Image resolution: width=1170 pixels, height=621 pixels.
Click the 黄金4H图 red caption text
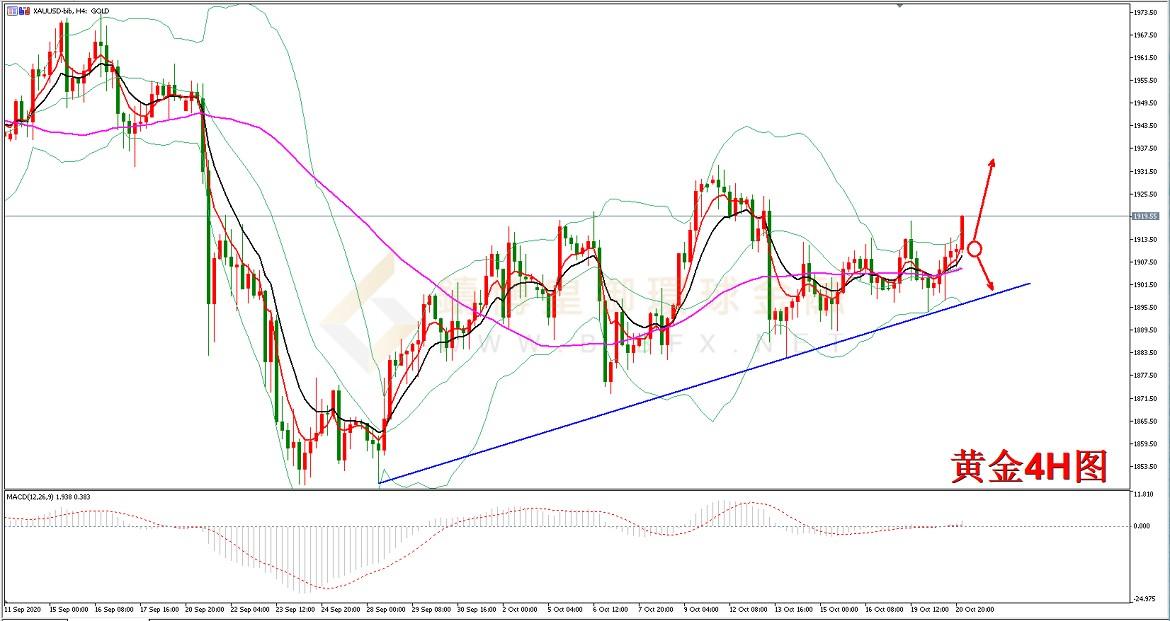coord(1029,467)
